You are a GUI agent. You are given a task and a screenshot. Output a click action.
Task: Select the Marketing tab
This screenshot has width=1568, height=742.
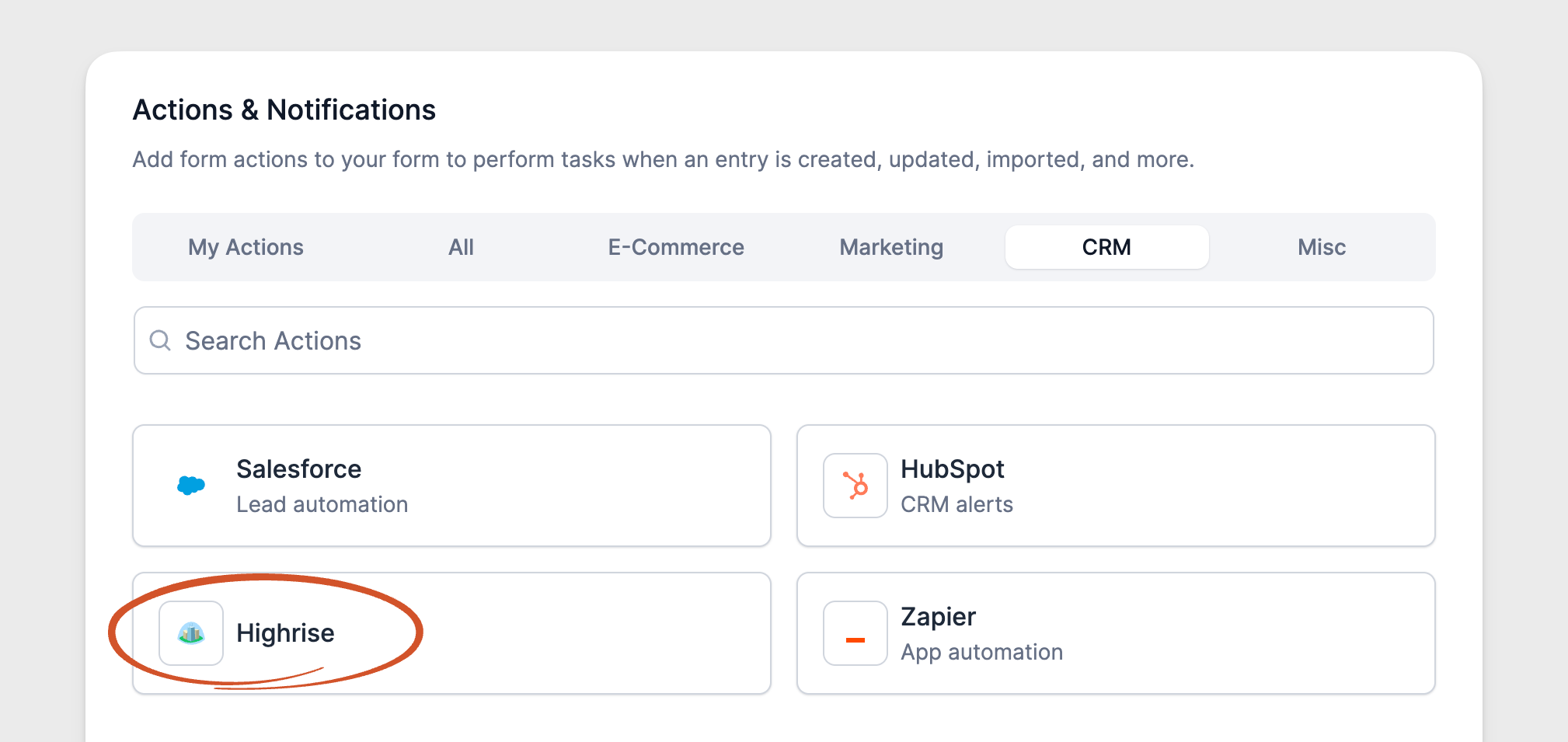point(891,247)
